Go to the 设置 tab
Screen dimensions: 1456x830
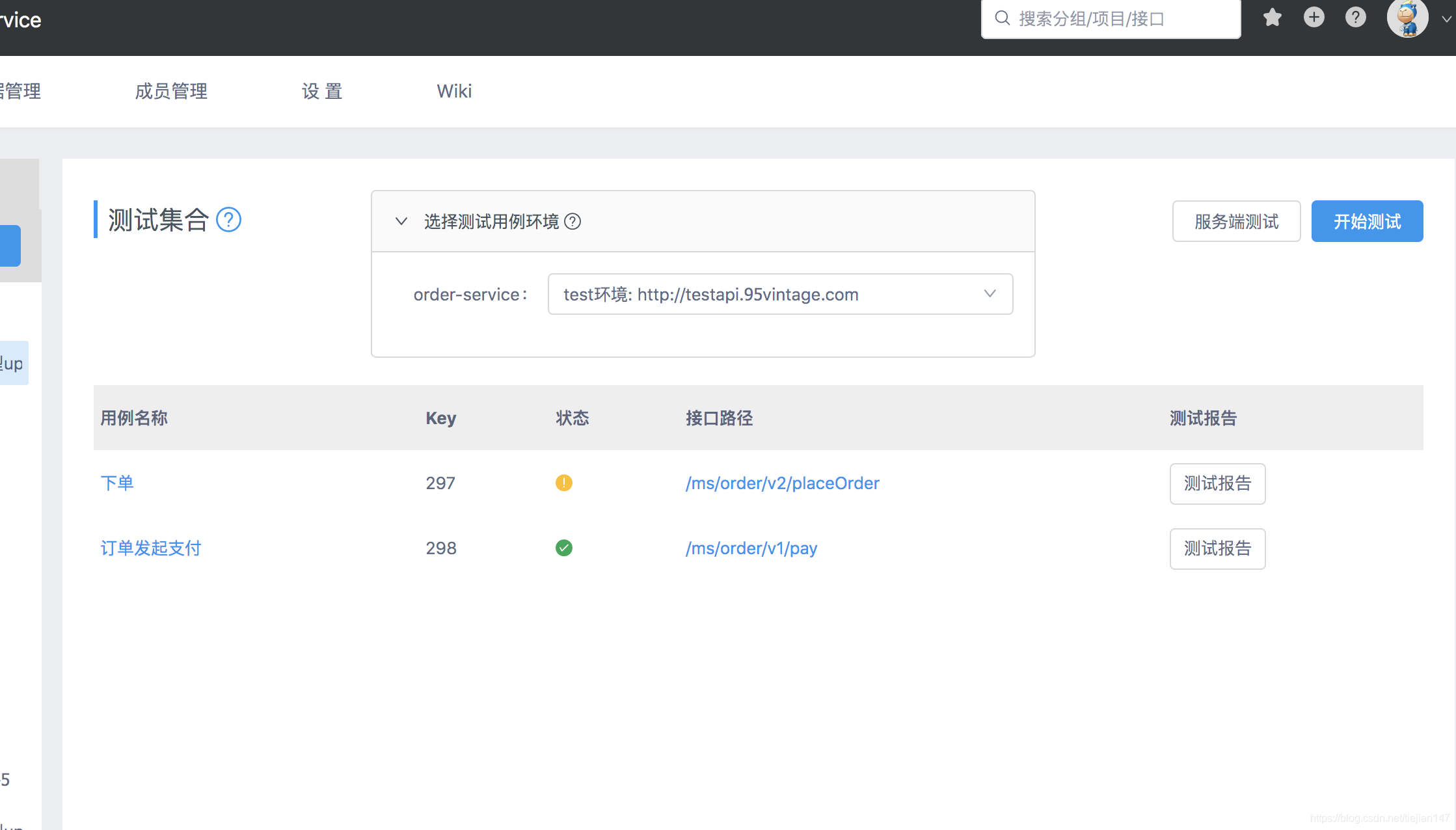click(x=322, y=91)
